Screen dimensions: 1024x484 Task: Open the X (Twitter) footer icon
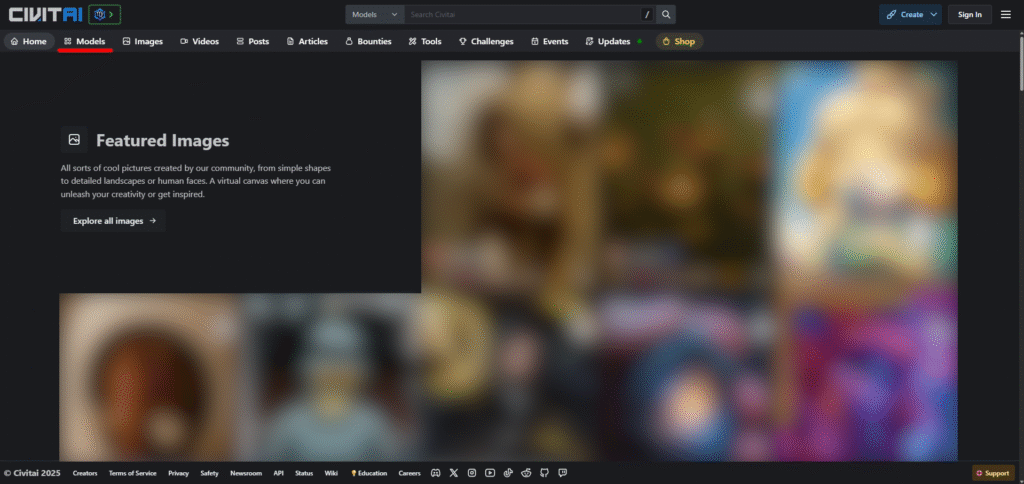(x=453, y=473)
